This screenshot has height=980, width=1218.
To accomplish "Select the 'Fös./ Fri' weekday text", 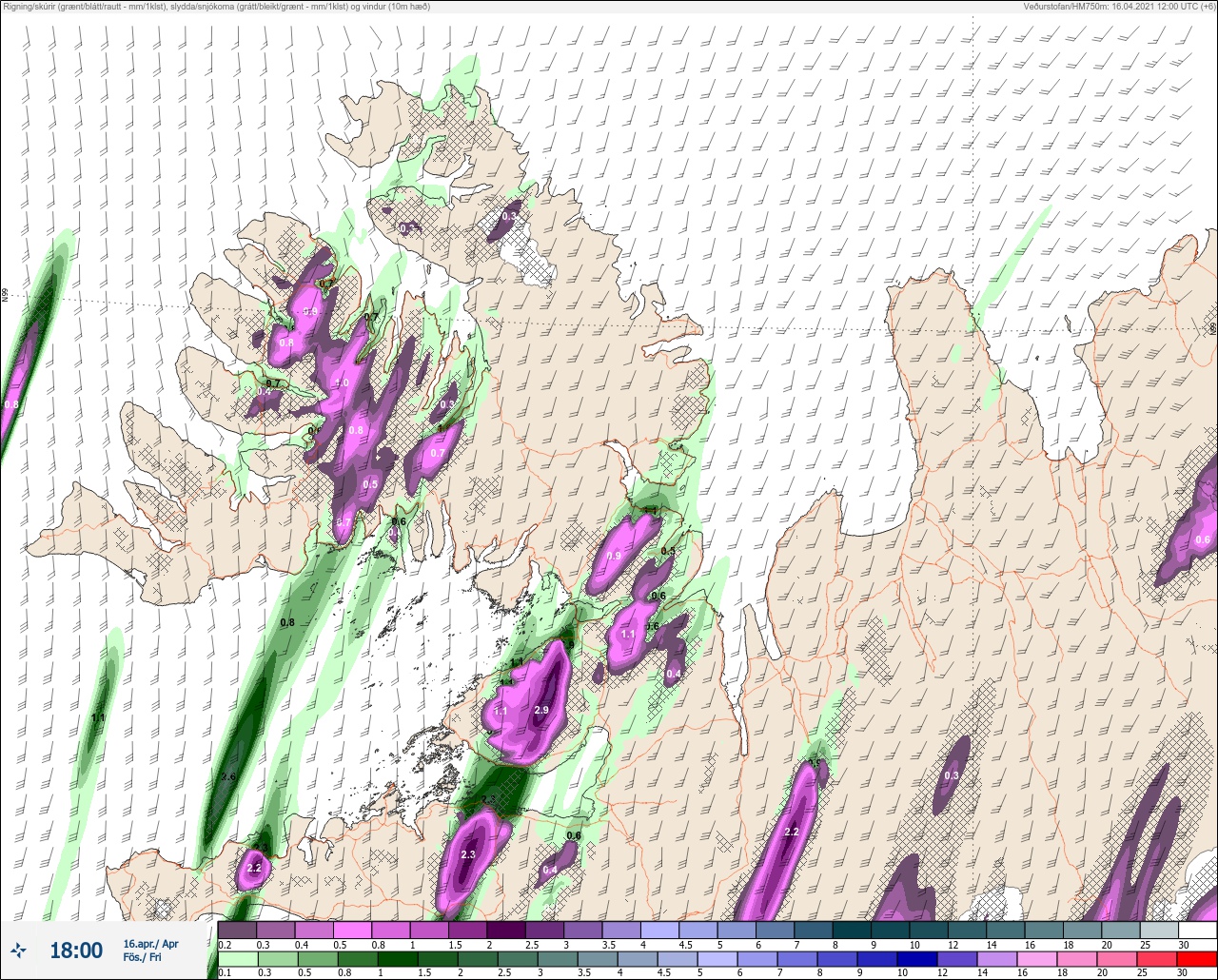I will (x=143, y=957).
